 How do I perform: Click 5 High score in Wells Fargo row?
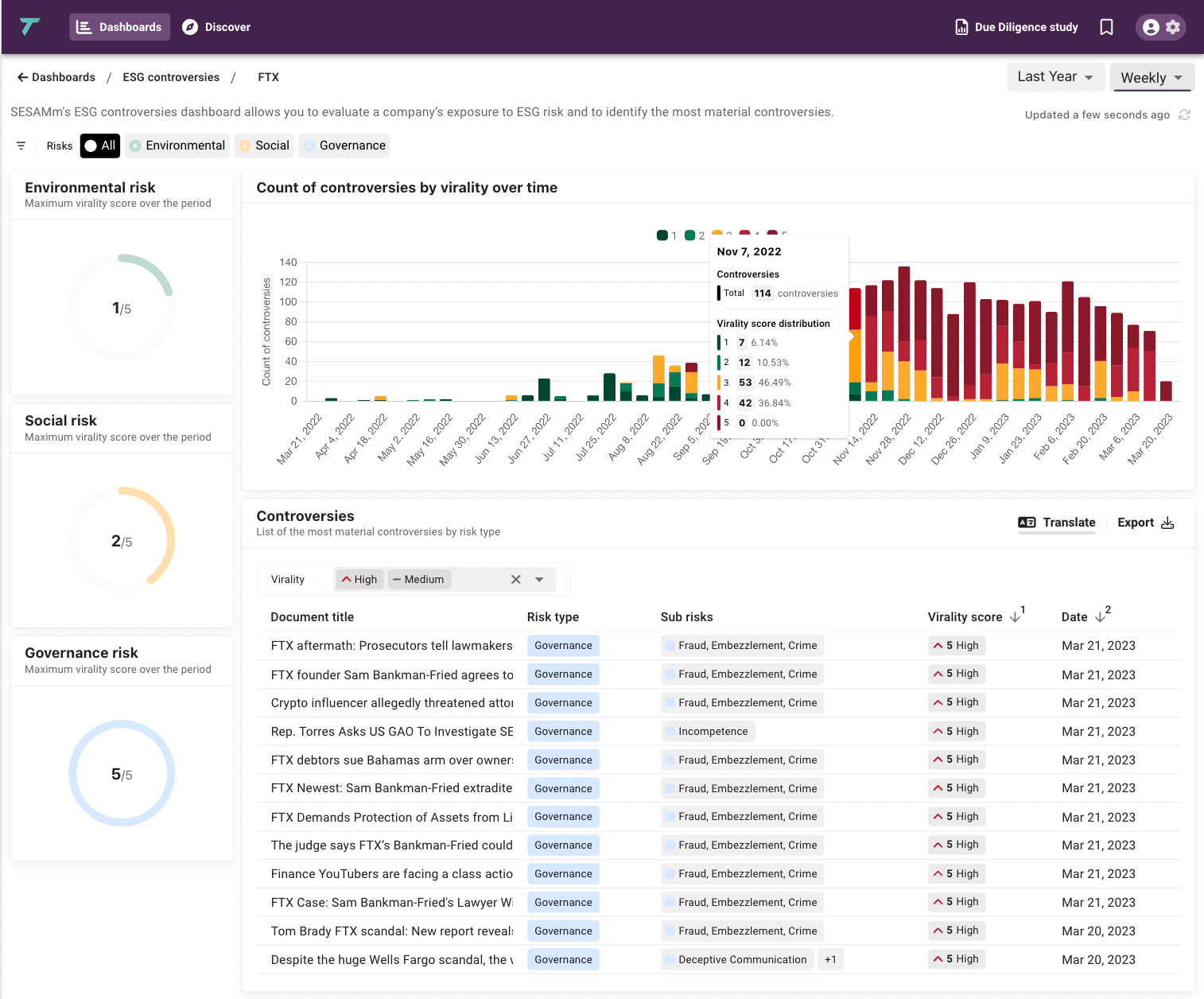click(957, 959)
